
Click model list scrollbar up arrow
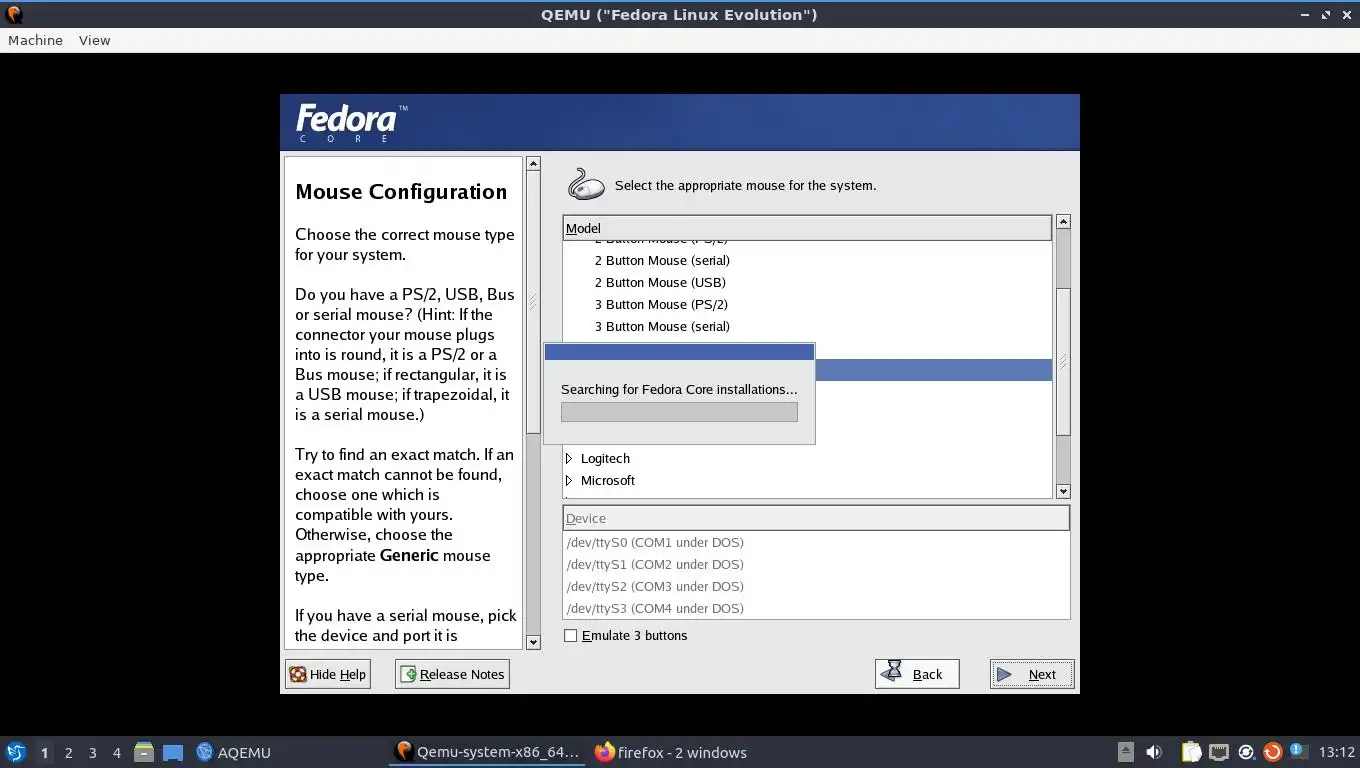[x=1063, y=222]
